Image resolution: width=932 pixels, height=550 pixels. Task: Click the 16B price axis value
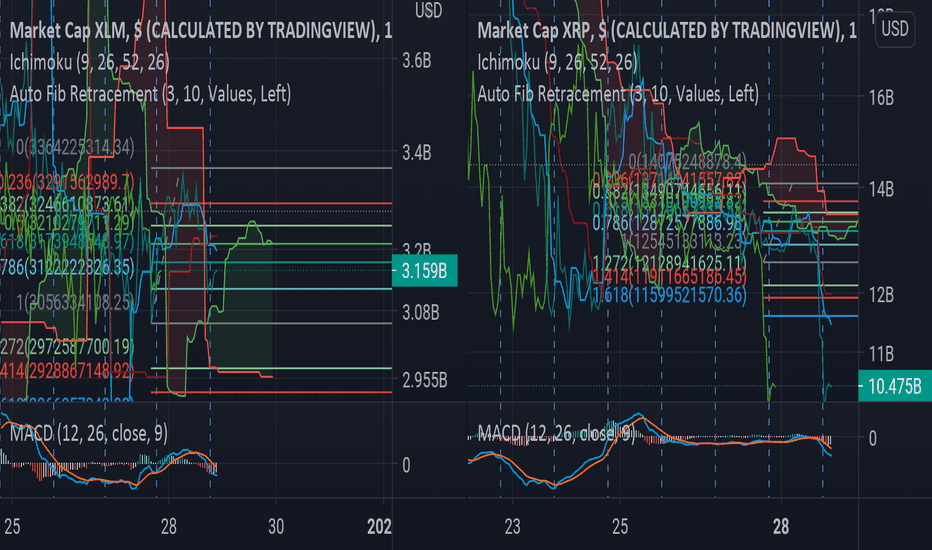(881, 98)
